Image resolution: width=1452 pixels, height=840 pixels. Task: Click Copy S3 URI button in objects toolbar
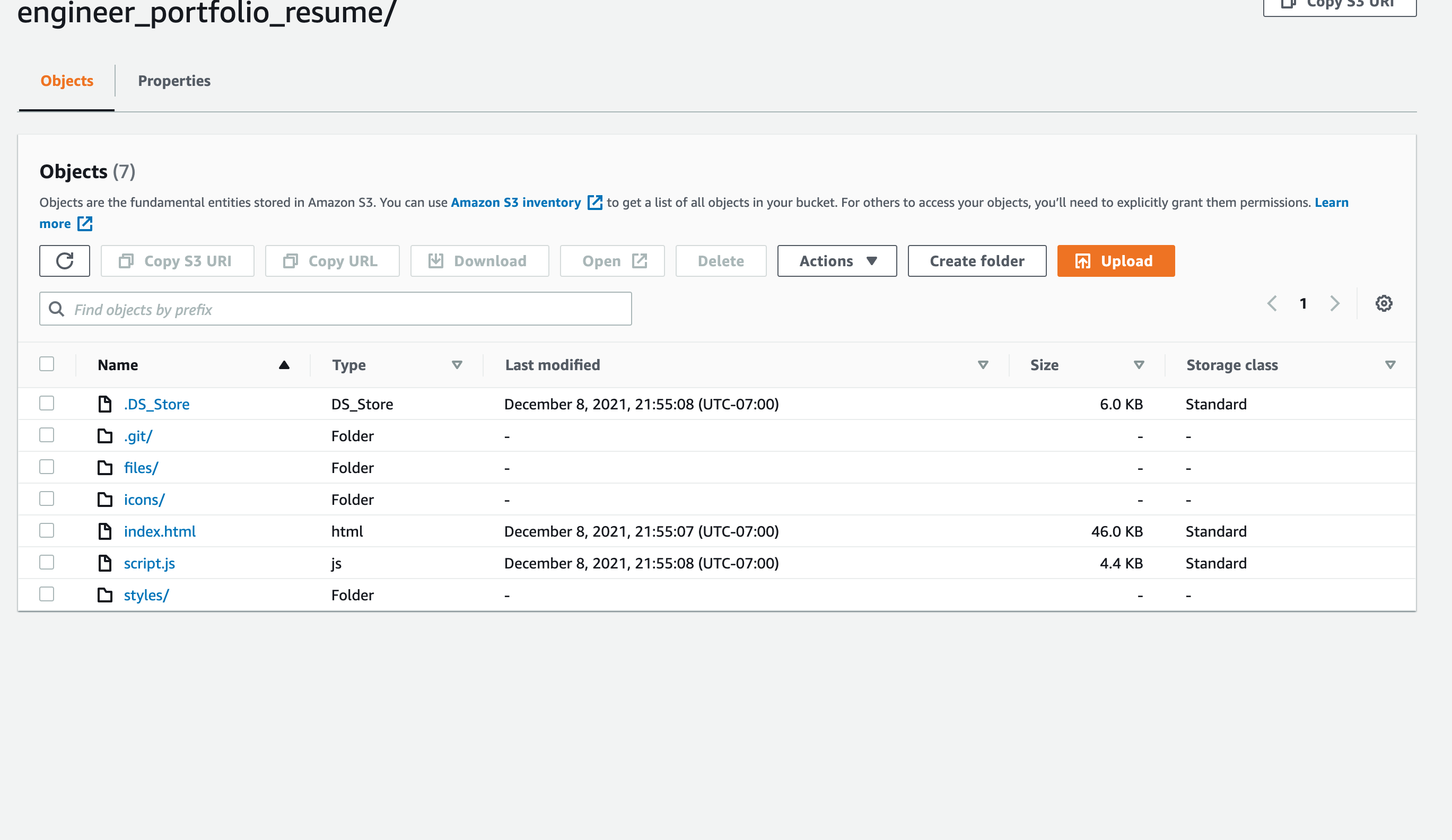(178, 261)
